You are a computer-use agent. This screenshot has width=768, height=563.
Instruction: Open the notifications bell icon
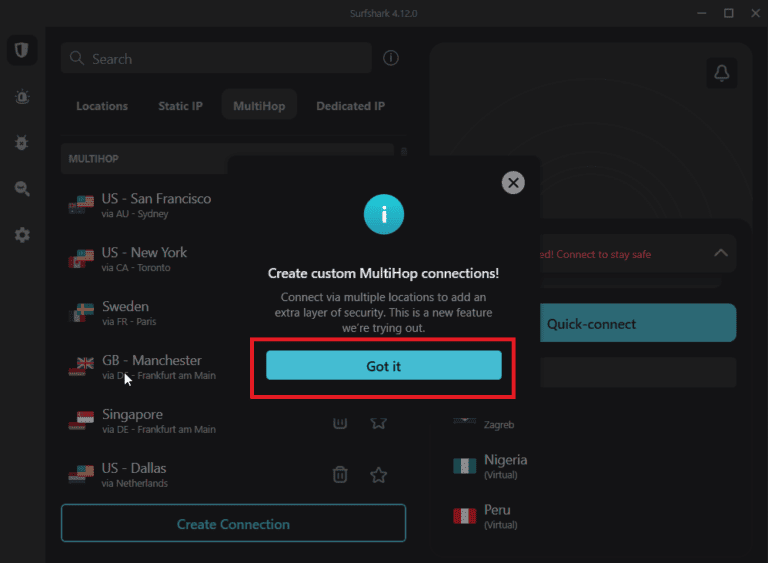point(720,73)
